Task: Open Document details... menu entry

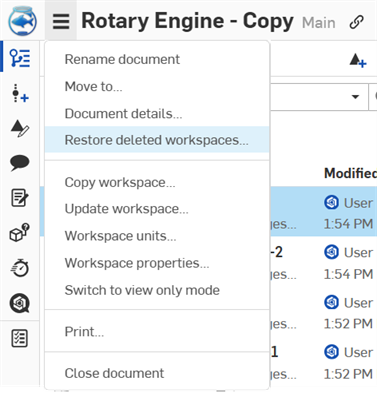Action: [157, 114]
